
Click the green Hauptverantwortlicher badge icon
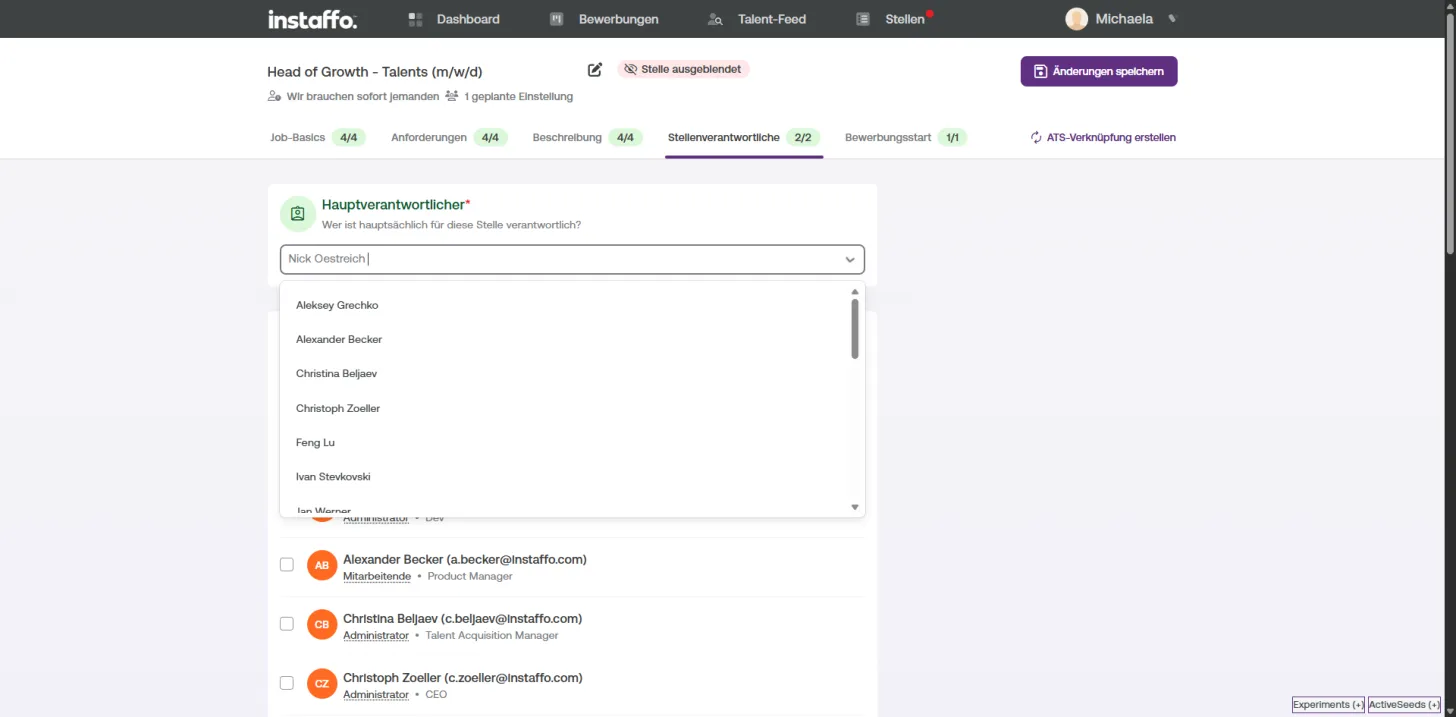point(298,214)
